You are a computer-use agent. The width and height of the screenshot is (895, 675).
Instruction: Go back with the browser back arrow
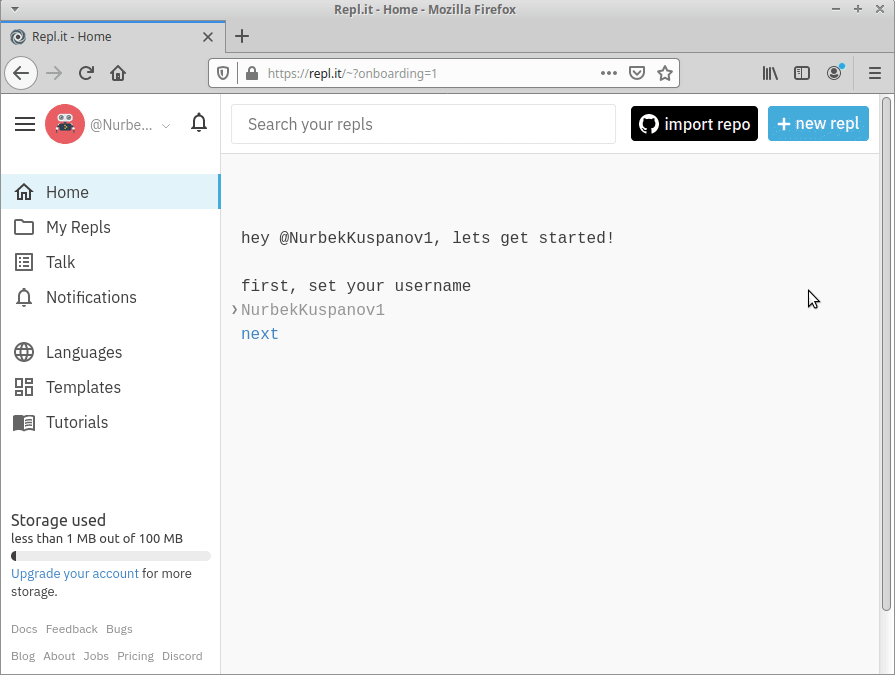pos(21,73)
